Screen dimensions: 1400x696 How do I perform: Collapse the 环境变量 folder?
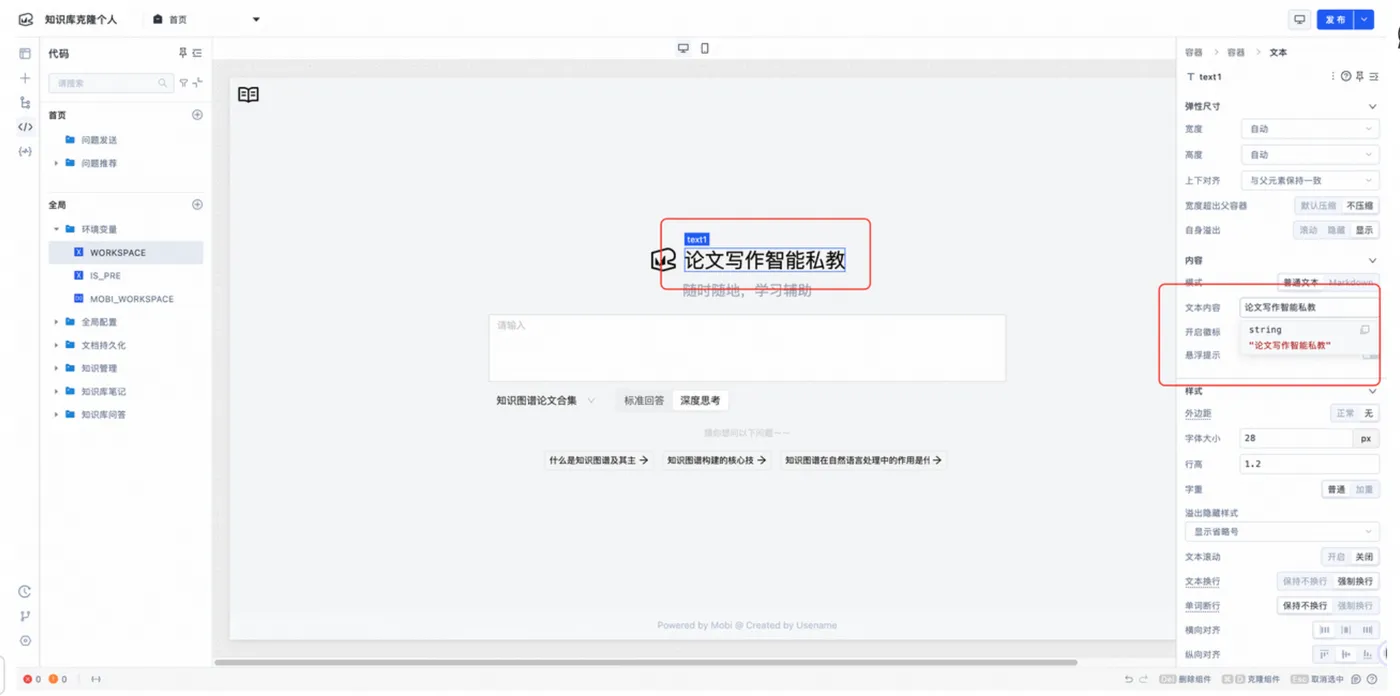[56, 229]
